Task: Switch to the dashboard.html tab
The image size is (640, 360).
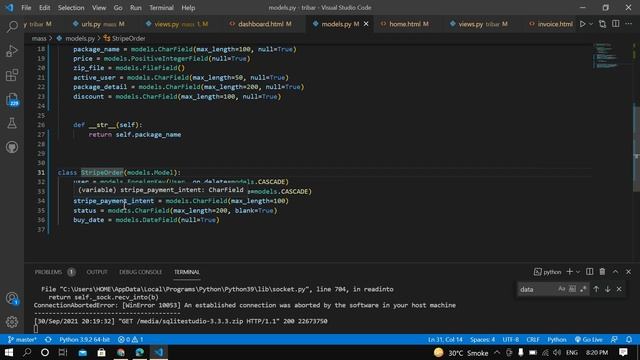Action: point(261,24)
